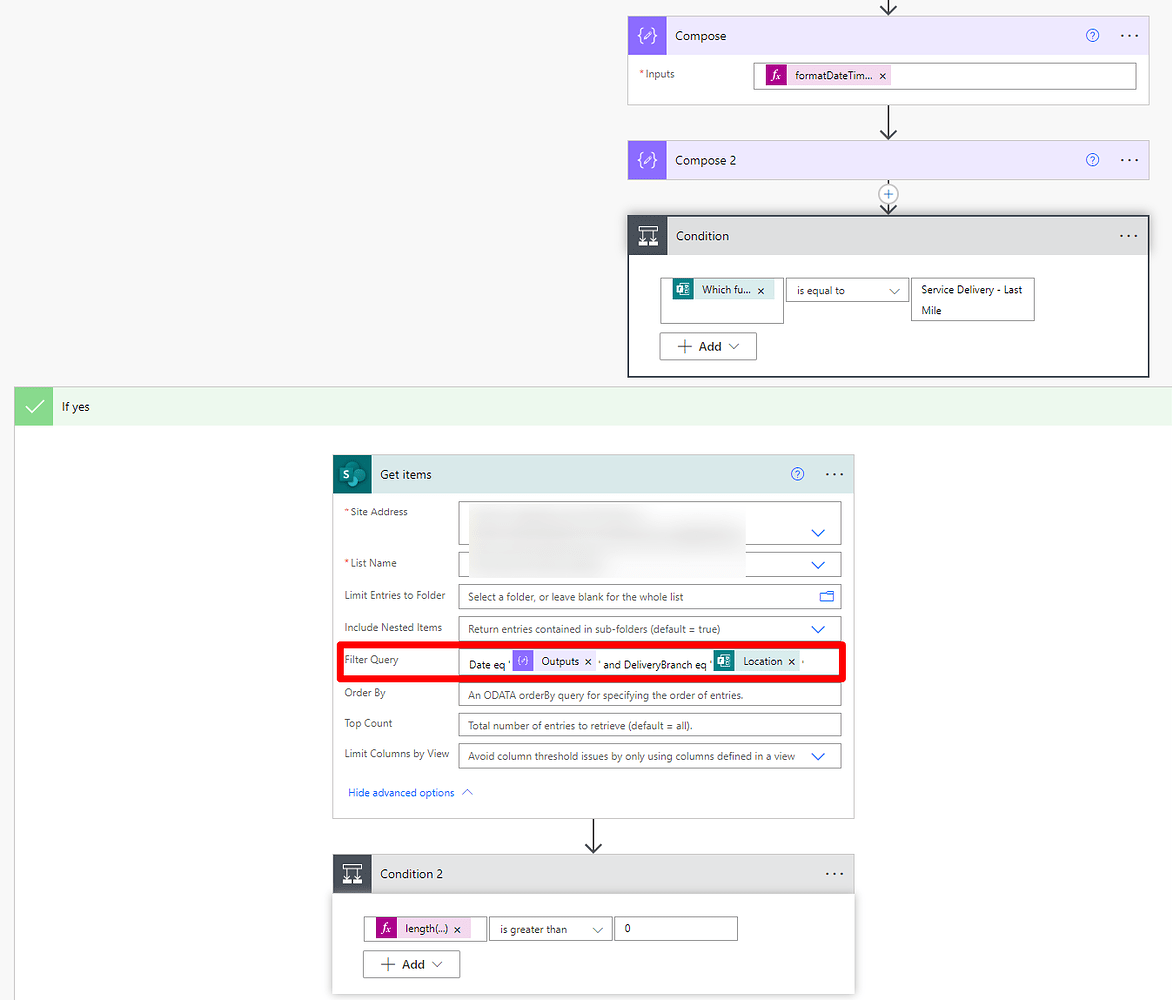Remove the Outputs token from Filter Query
Image resolution: width=1172 pixels, height=1000 pixels.
[588, 661]
